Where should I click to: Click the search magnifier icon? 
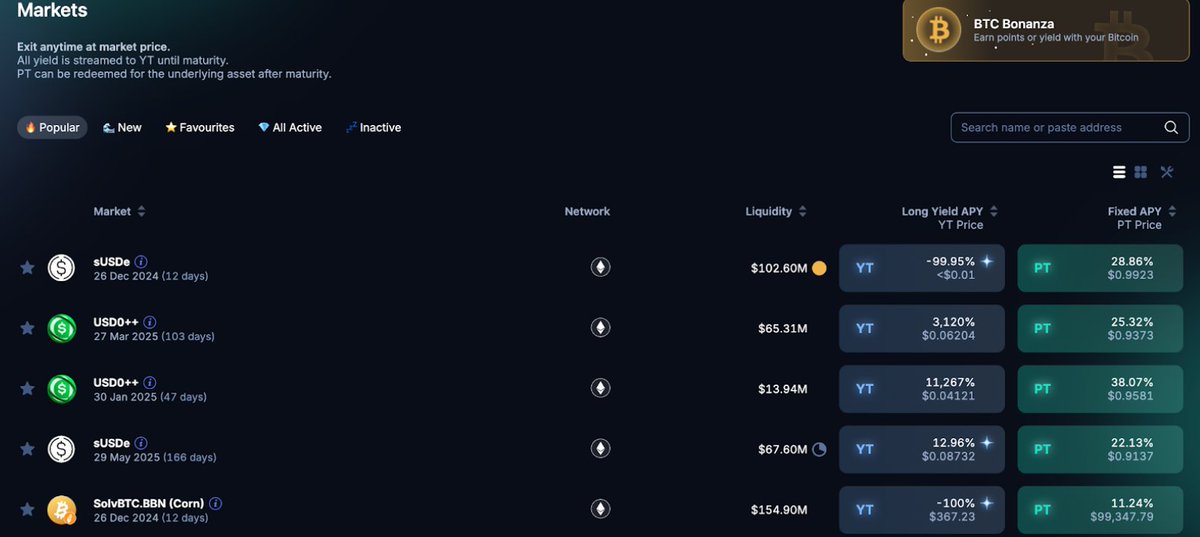coord(1171,128)
